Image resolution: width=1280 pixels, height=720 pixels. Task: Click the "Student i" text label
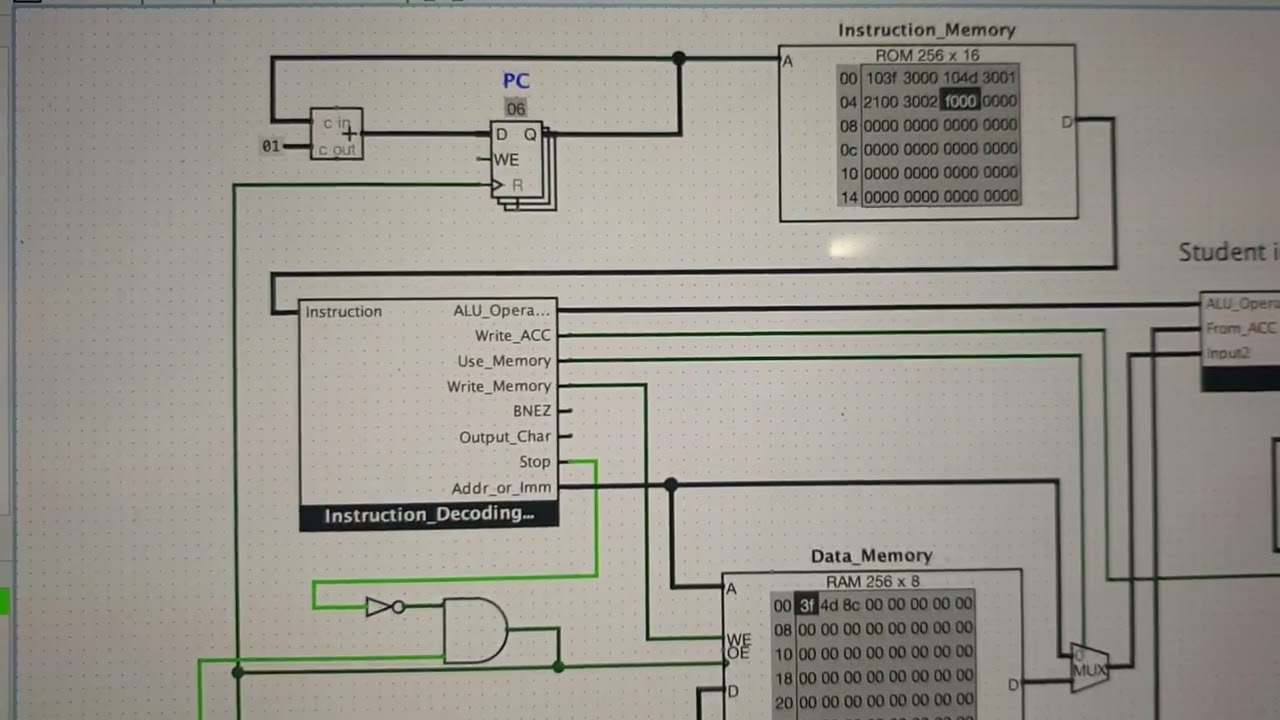pos(1228,252)
